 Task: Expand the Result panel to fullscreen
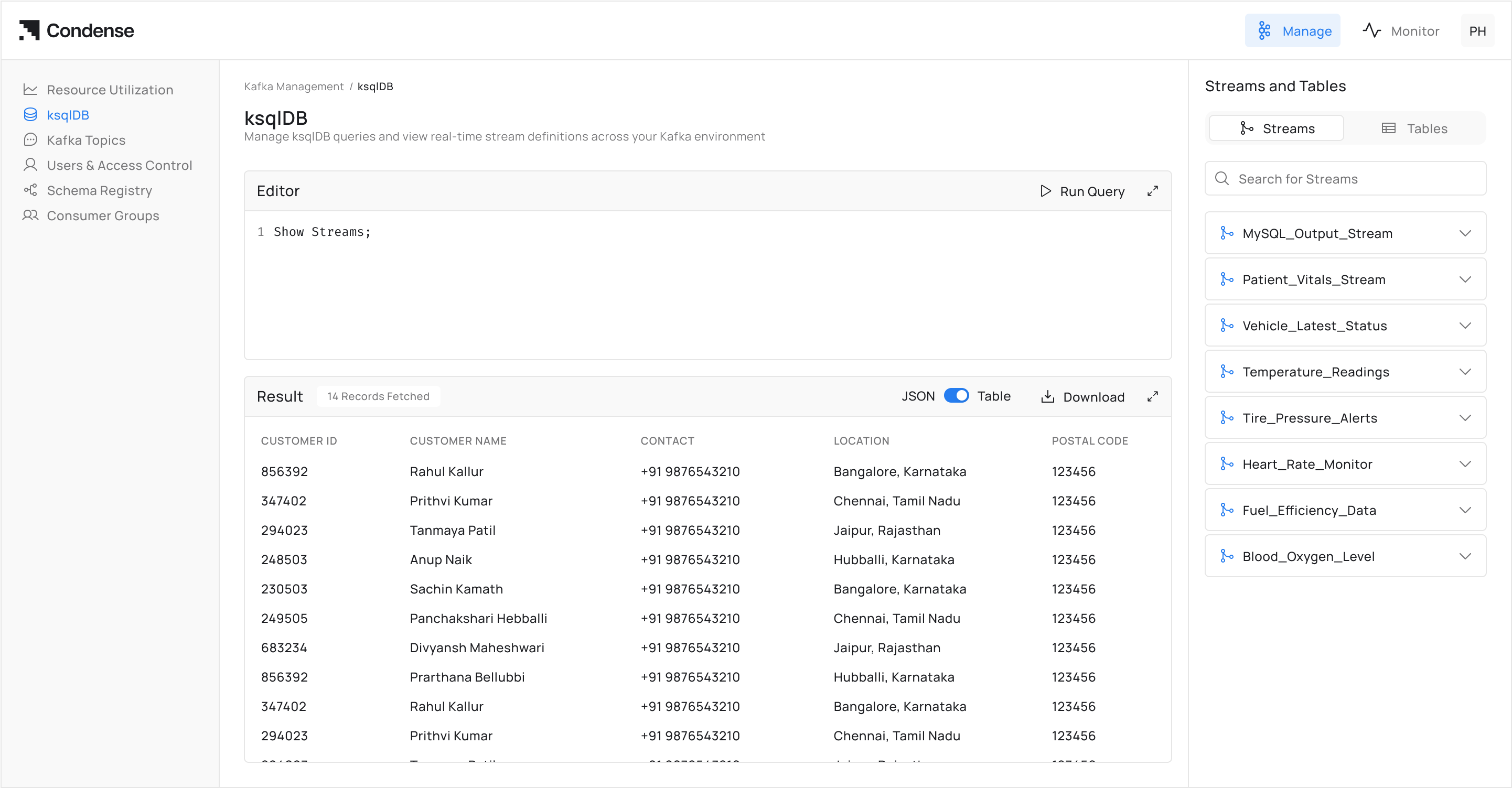click(1152, 397)
